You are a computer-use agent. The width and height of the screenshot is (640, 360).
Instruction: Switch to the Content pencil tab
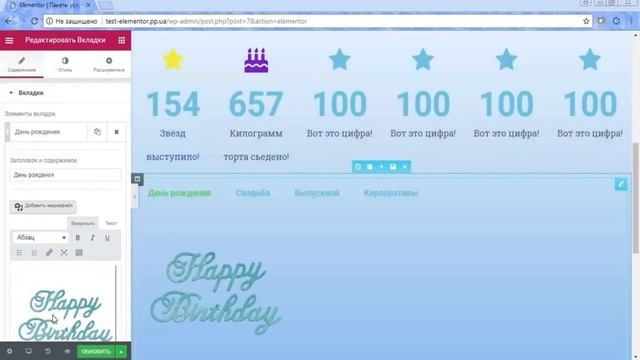(22, 64)
